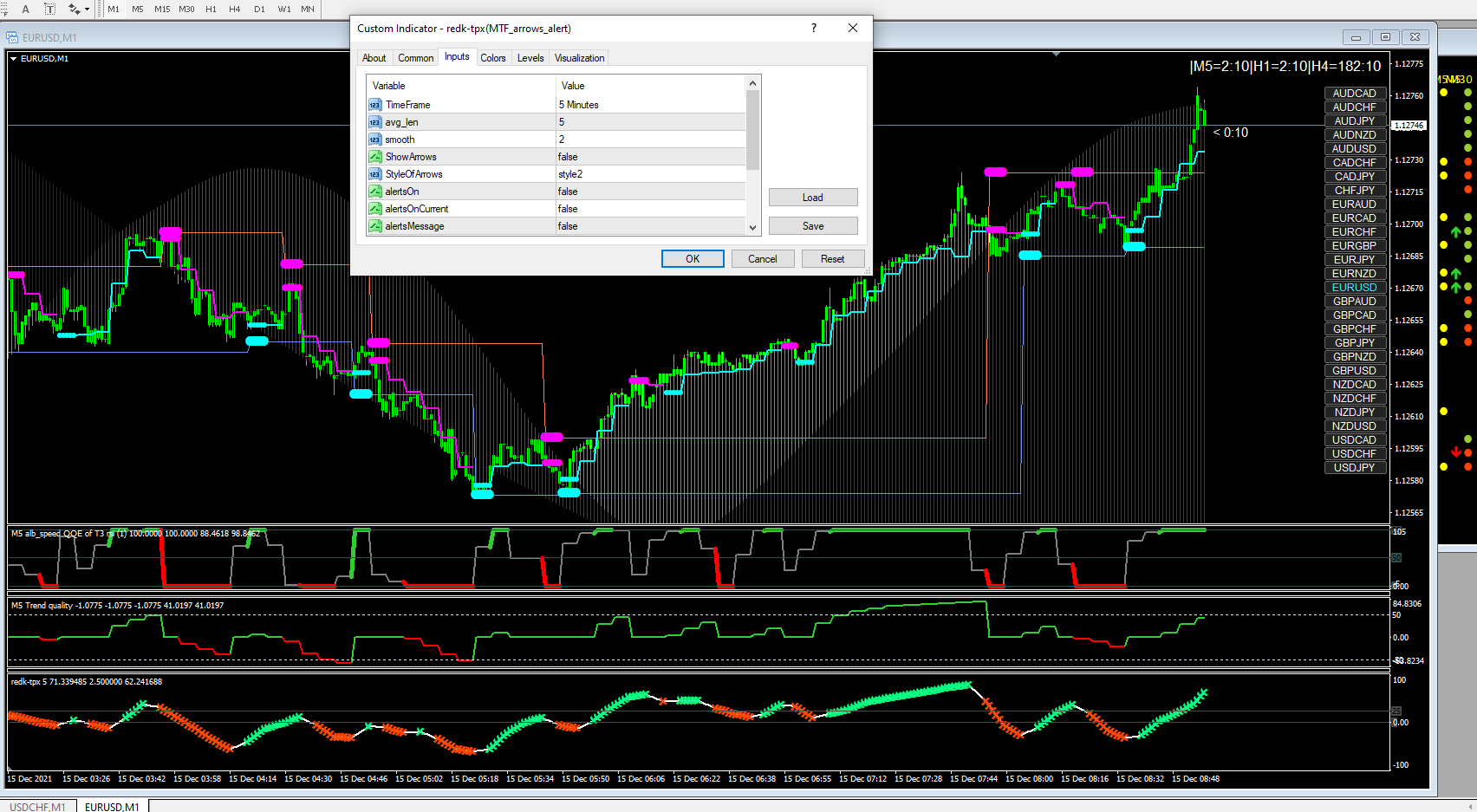Select the Text (A) drawing tool
This screenshot has width=1477, height=812.
click(25, 9)
